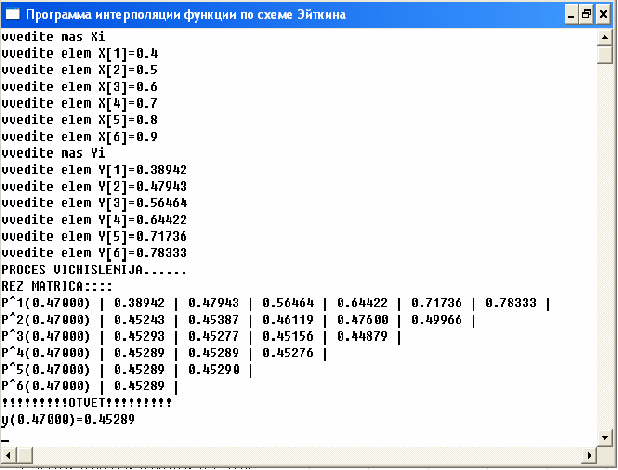Viewport: 618px width, 470px height.
Task: Click the line 'vvedite elem X[1]=0.4'
Action: (x=80, y=53)
